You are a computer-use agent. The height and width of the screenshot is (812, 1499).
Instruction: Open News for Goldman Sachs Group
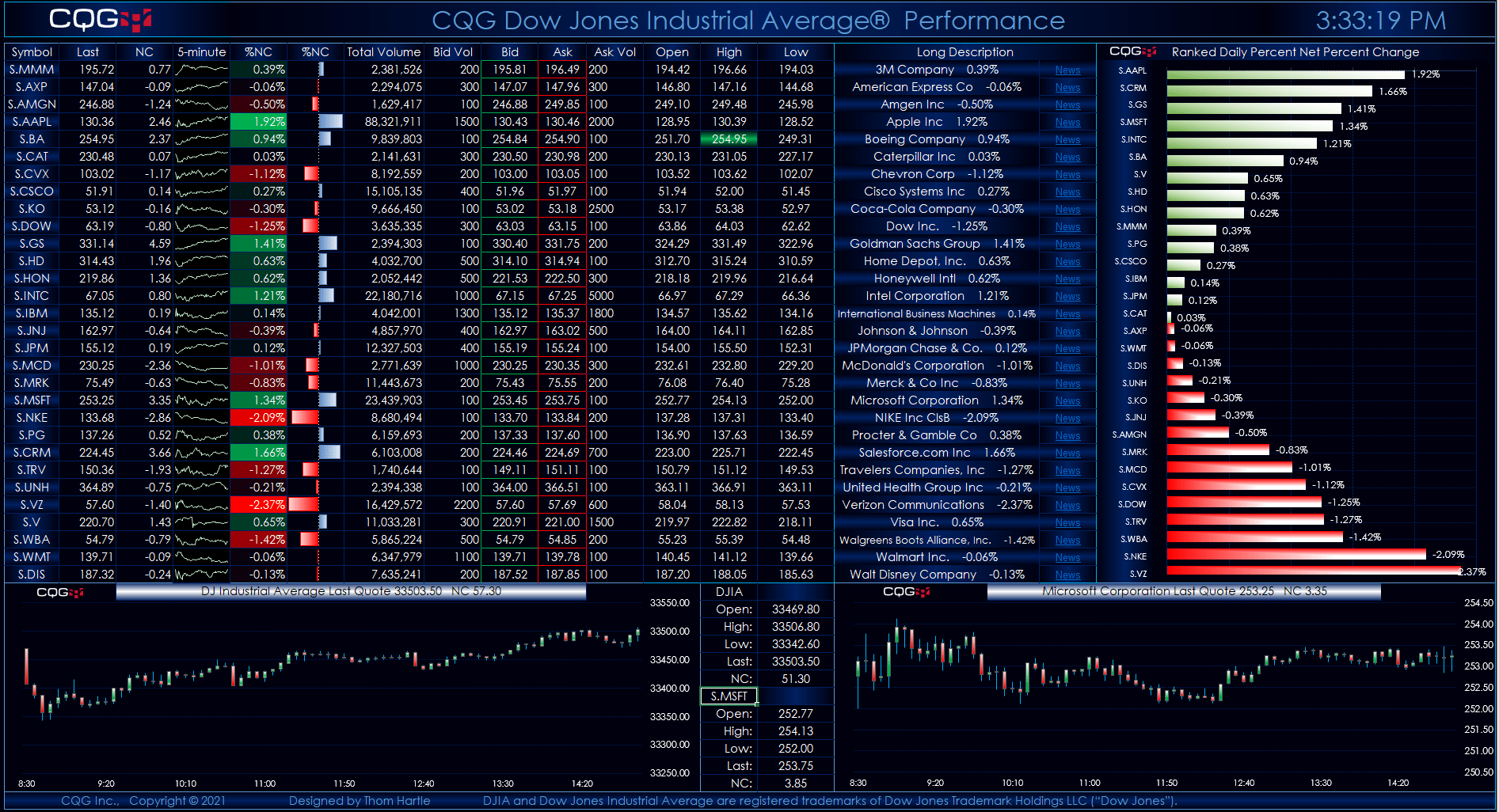(x=1067, y=244)
